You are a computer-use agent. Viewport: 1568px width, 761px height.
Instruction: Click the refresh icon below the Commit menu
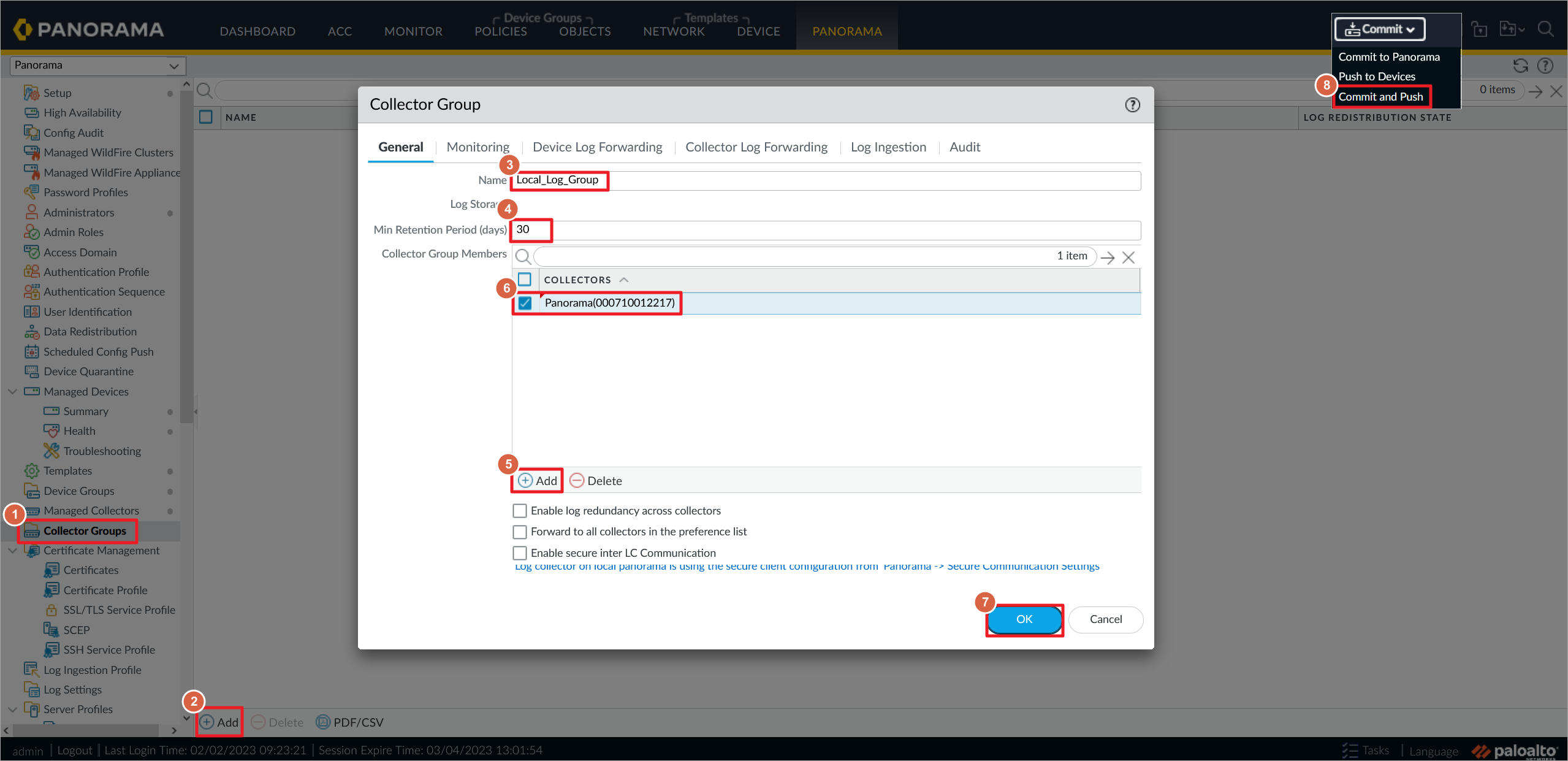(x=1520, y=66)
